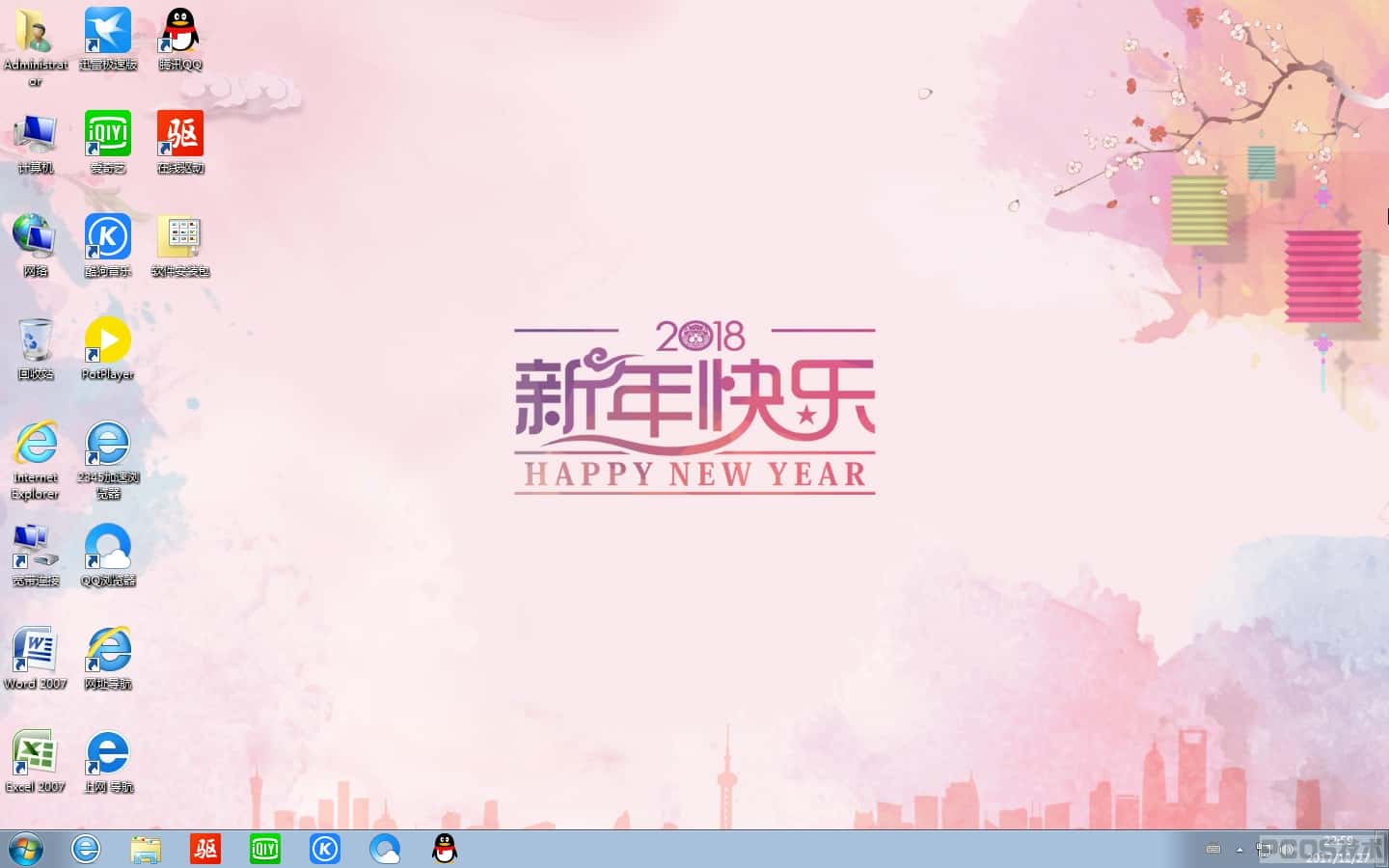Launch iQIYI from the taskbar

(x=265, y=849)
